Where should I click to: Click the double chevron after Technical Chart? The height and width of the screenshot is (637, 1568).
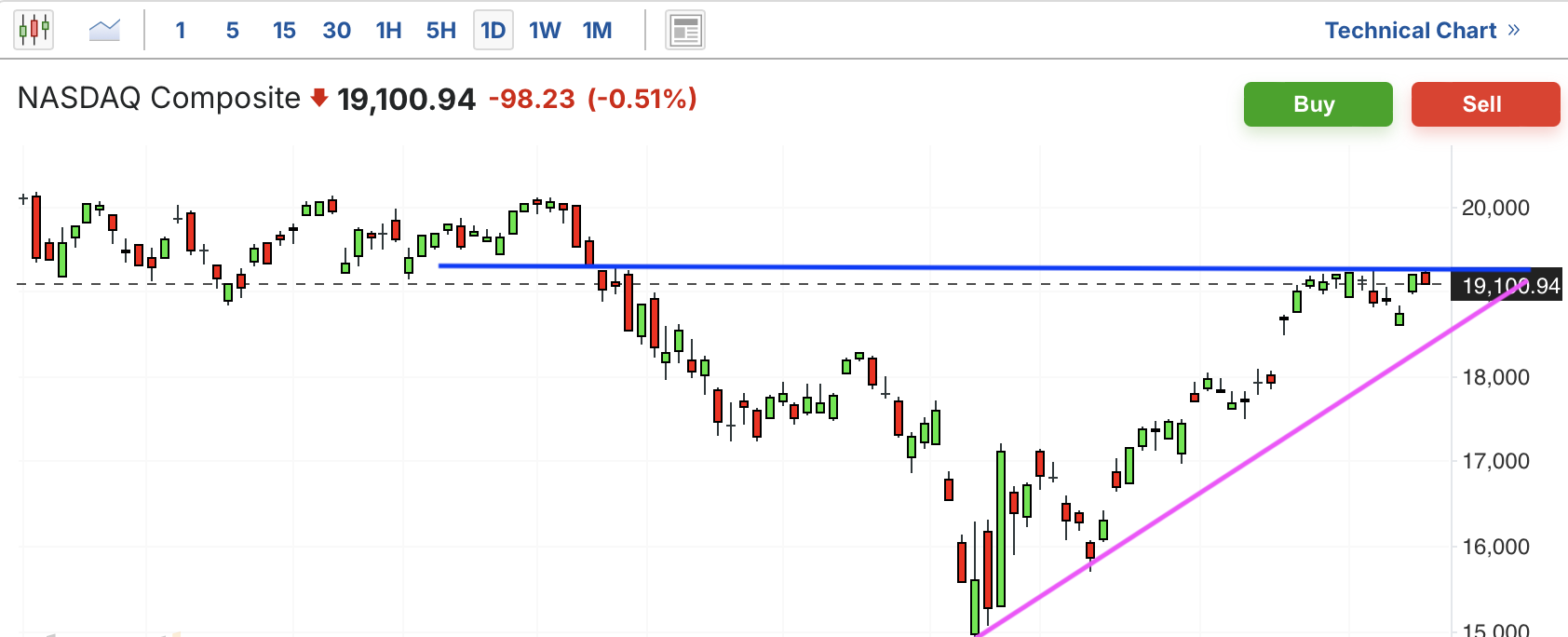pos(1514,30)
